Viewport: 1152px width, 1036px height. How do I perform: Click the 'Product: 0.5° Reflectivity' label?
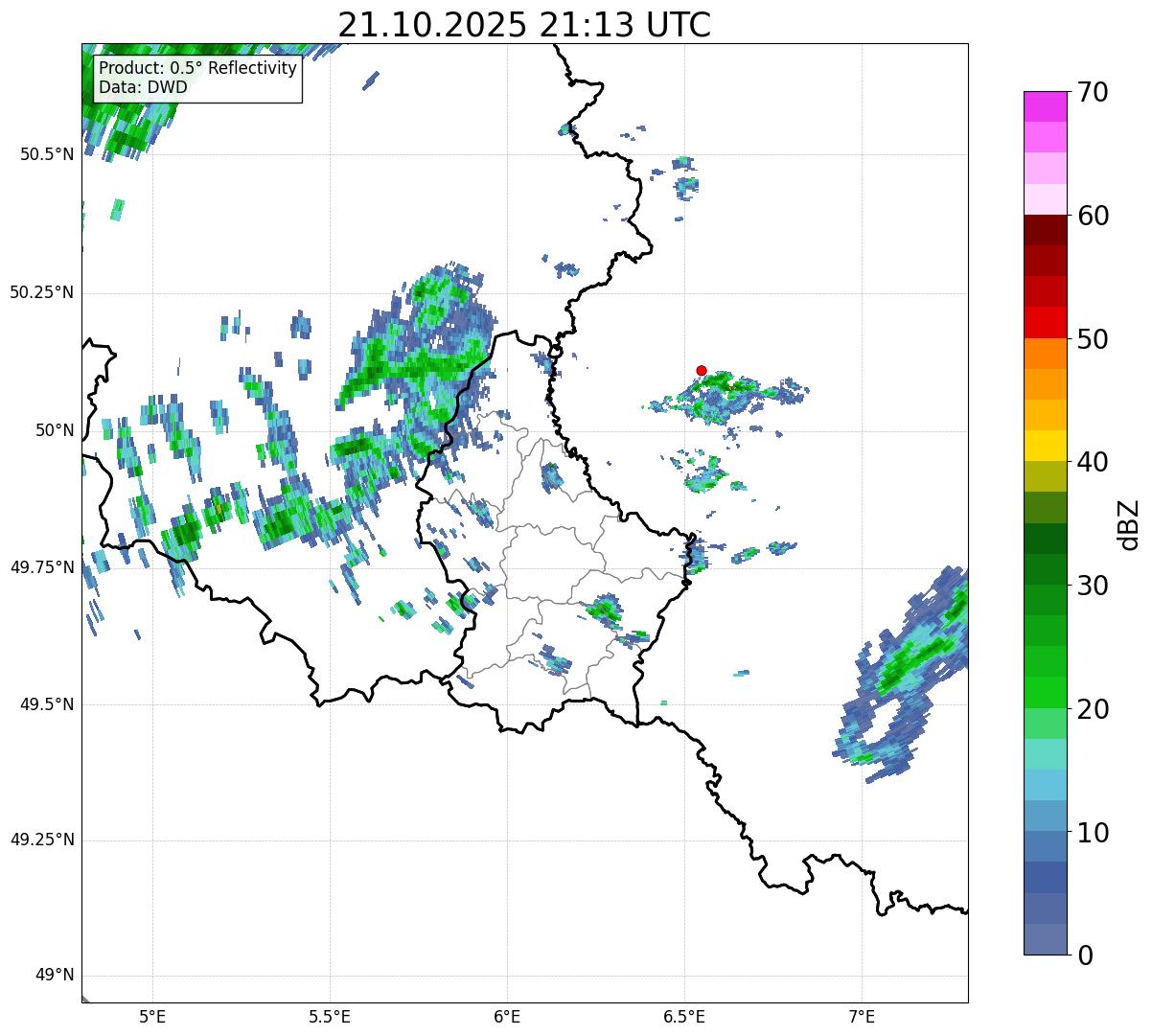198,69
